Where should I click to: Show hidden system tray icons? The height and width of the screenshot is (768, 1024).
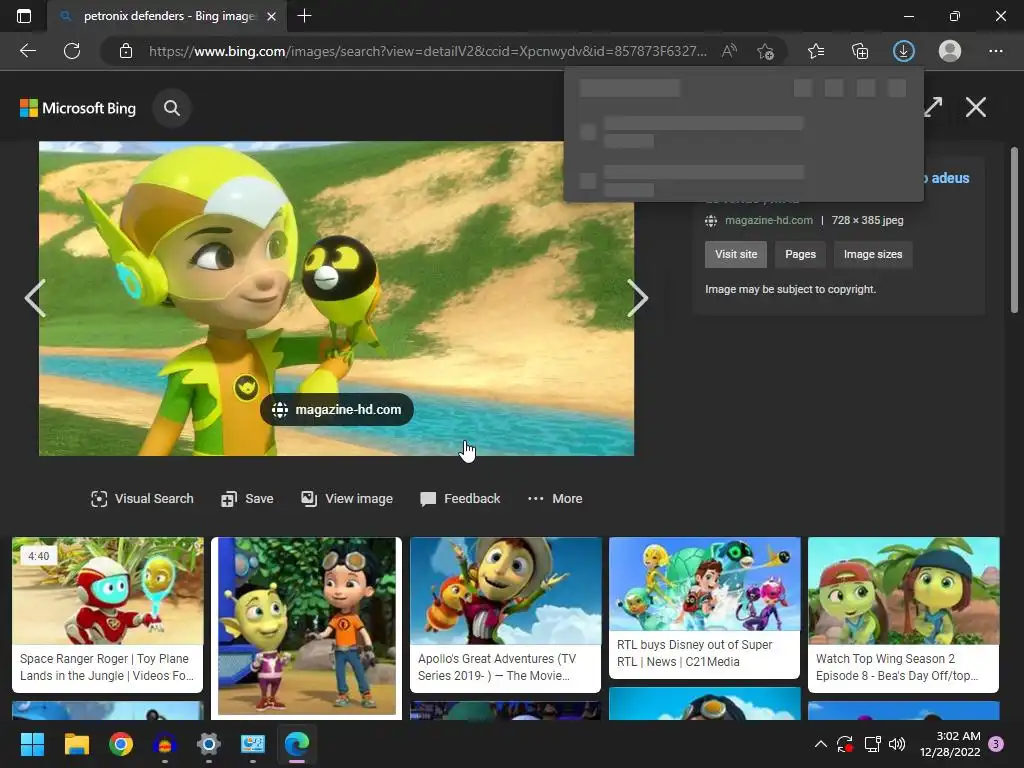821,744
